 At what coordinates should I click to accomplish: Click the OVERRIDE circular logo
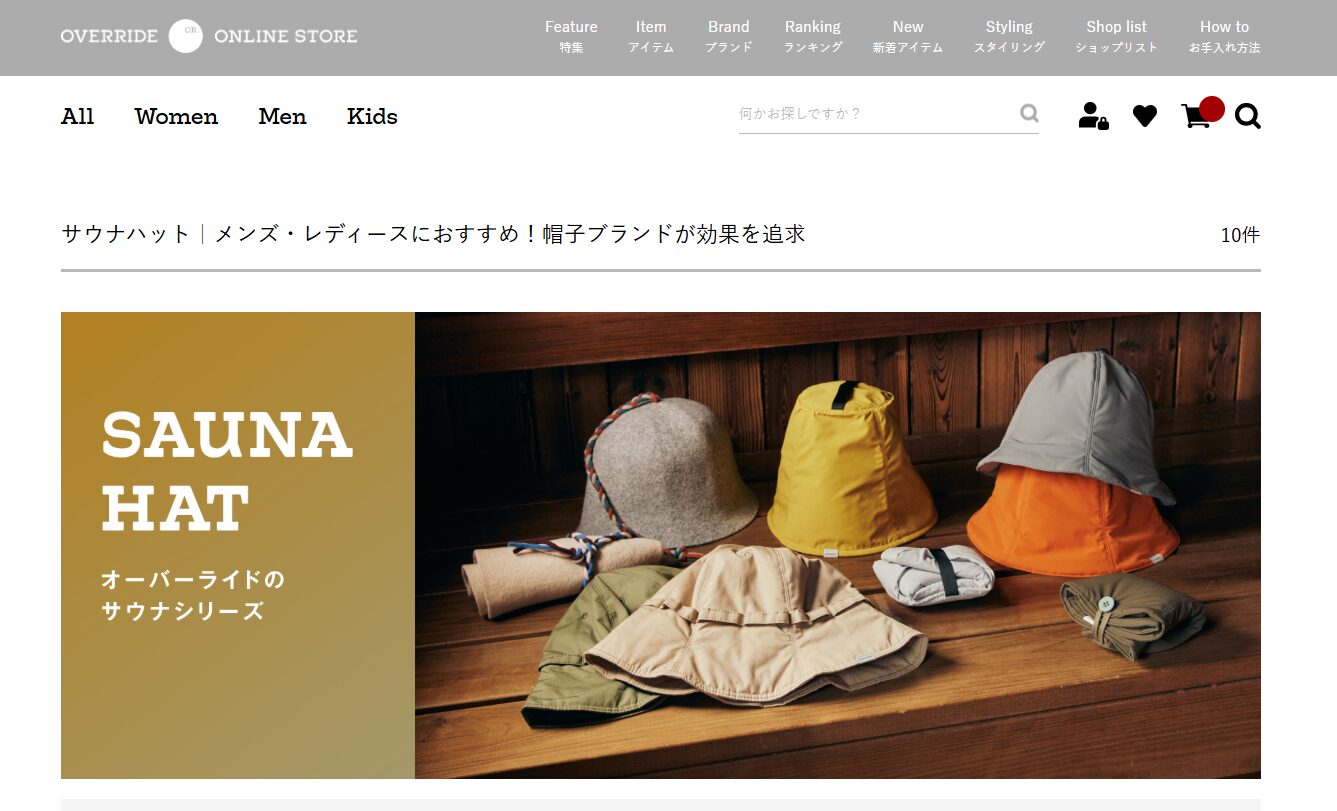tap(186, 36)
